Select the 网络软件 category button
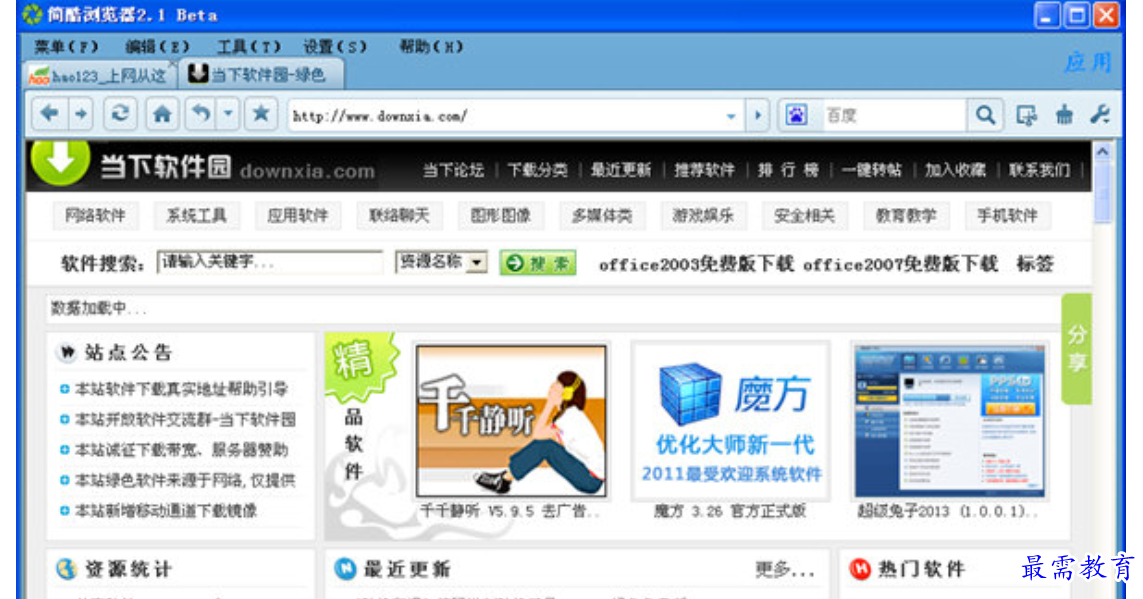The width and height of the screenshot is (1143, 599). click(95, 216)
